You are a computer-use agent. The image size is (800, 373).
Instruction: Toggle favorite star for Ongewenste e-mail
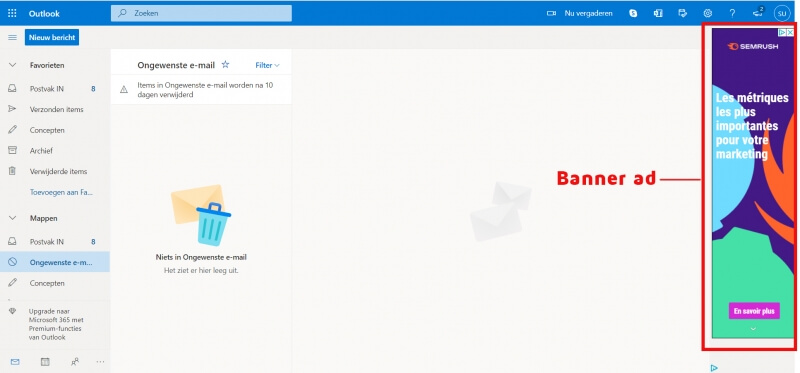[225, 65]
